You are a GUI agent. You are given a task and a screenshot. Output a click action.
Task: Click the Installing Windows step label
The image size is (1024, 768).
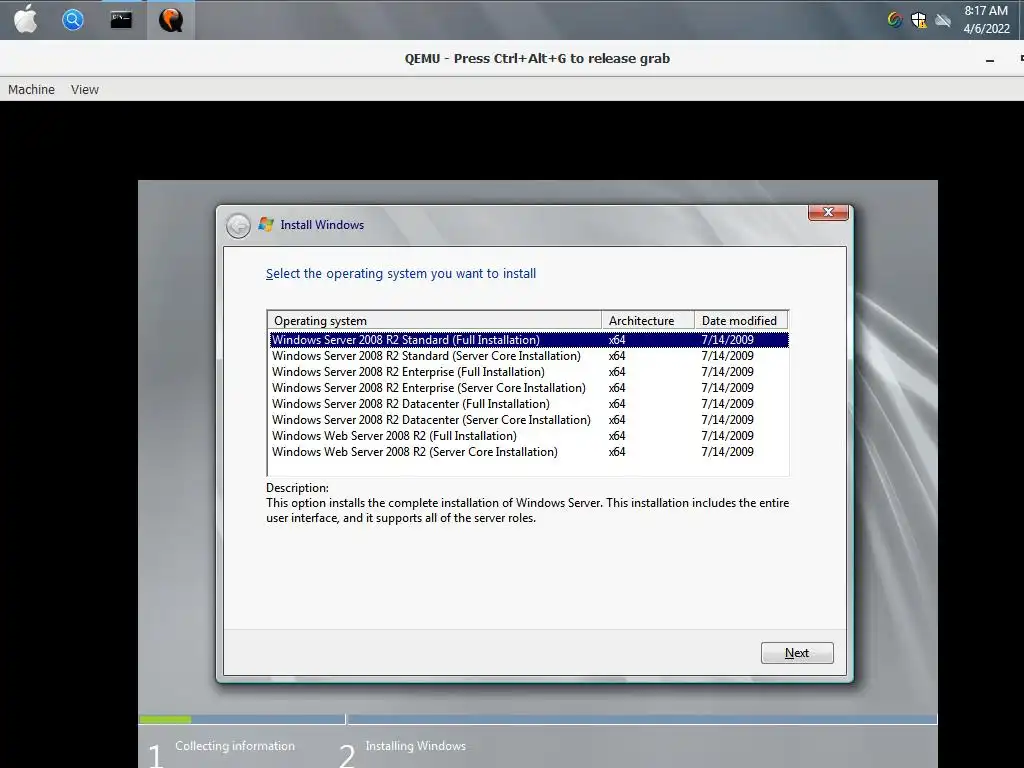[x=415, y=746]
